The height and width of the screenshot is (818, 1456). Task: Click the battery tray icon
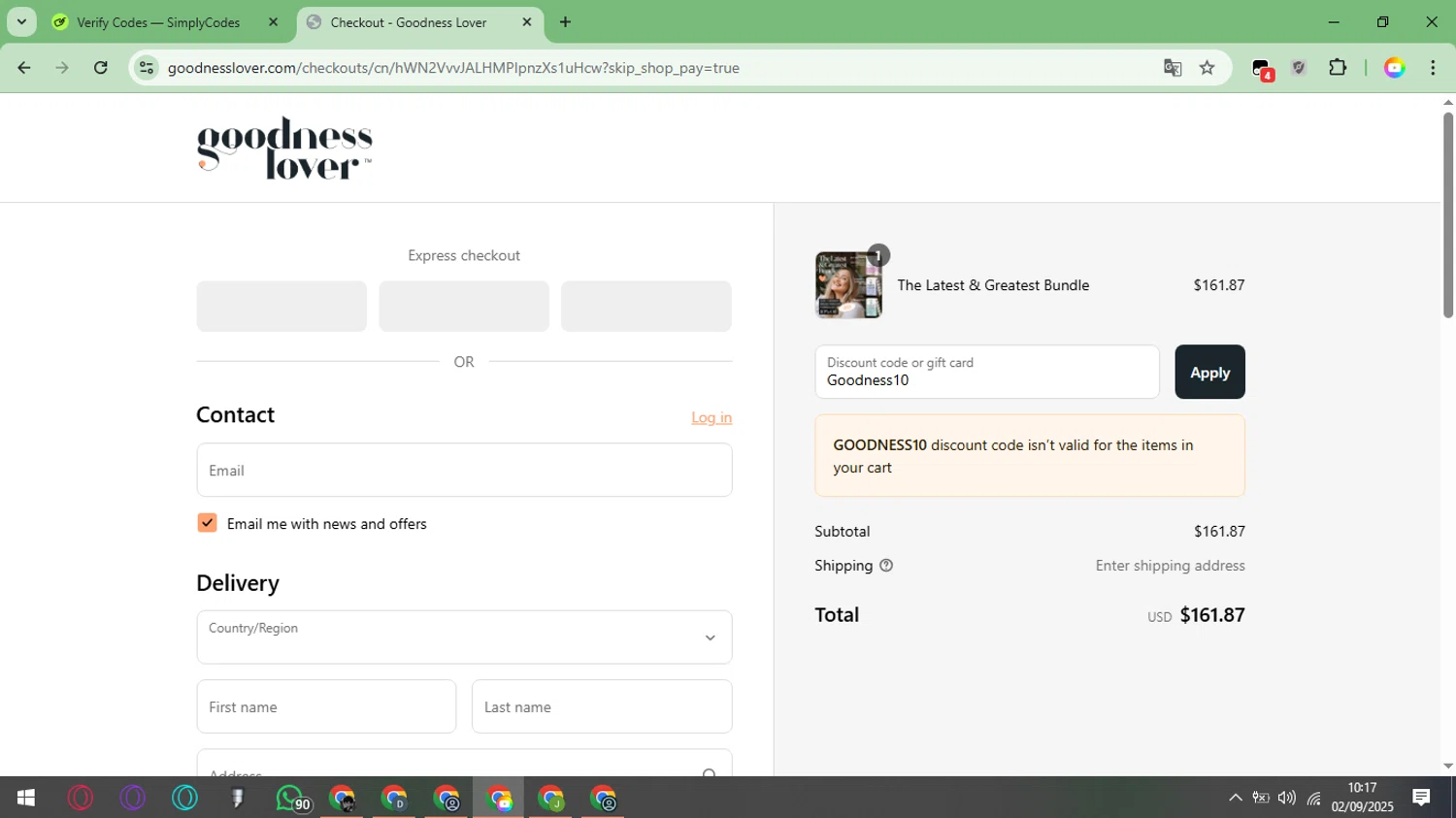[x=1261, y=798]
